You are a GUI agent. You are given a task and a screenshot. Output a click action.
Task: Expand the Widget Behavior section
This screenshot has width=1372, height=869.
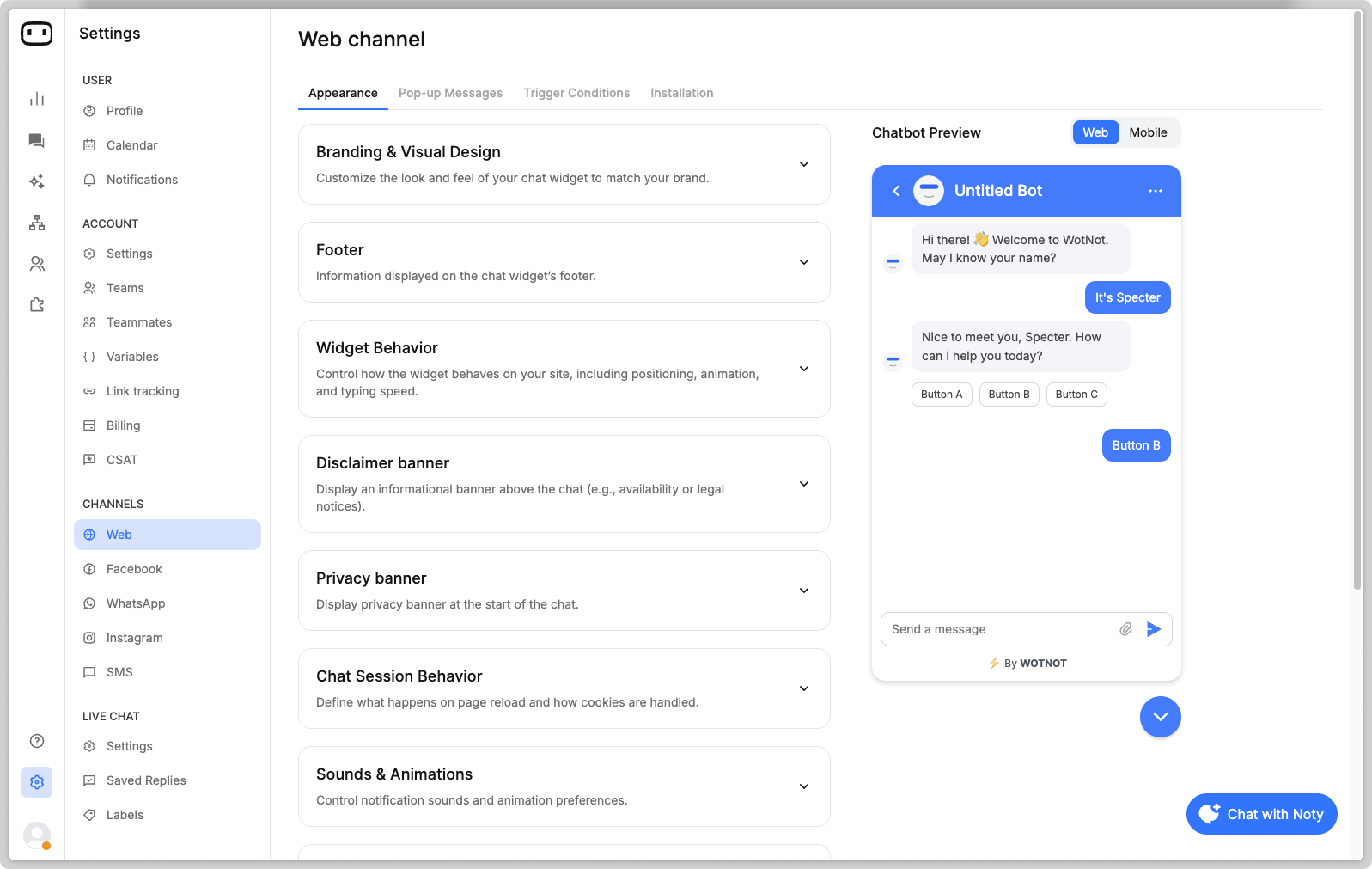click(804, 369)
